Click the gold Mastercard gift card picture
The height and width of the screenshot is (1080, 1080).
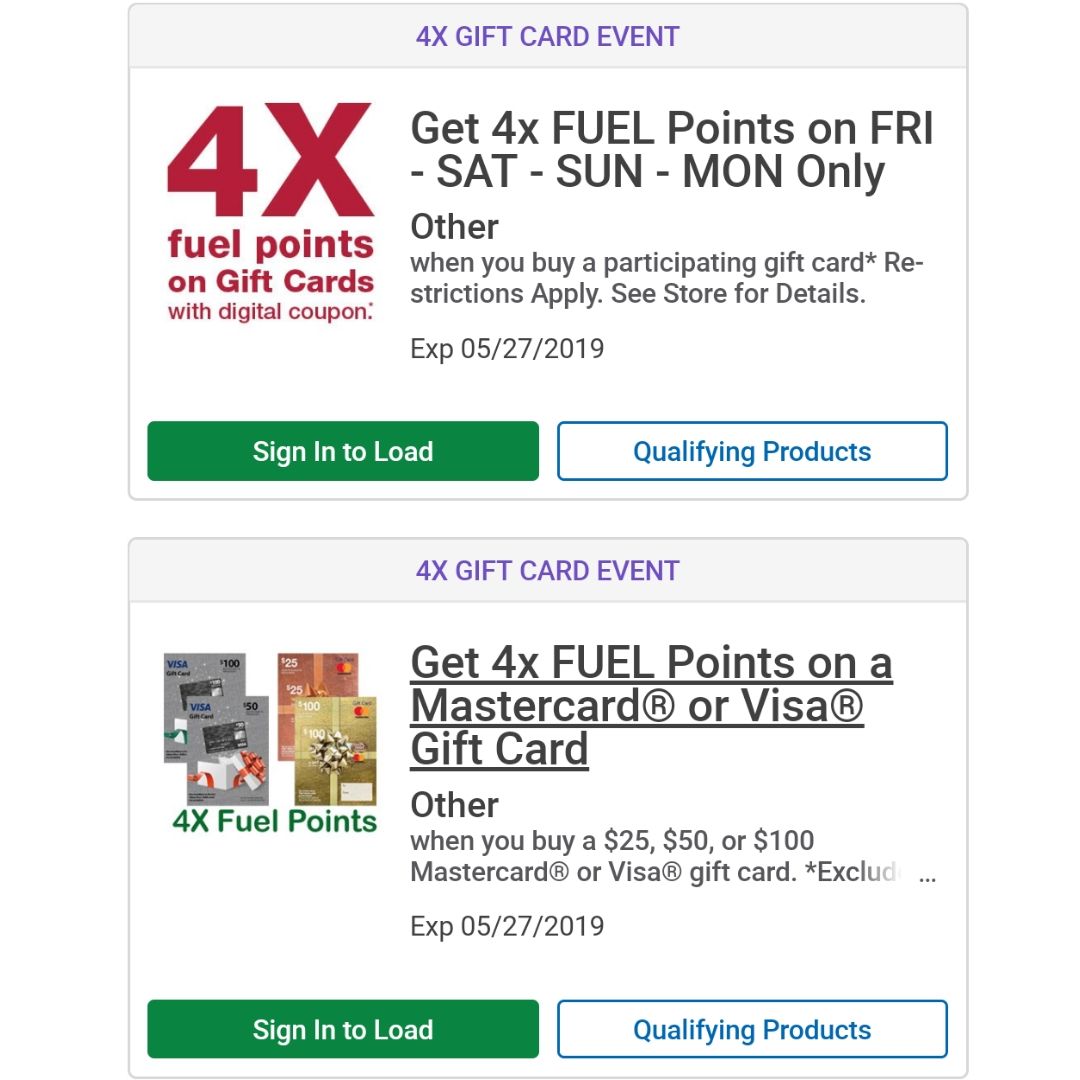pos(335,751)
